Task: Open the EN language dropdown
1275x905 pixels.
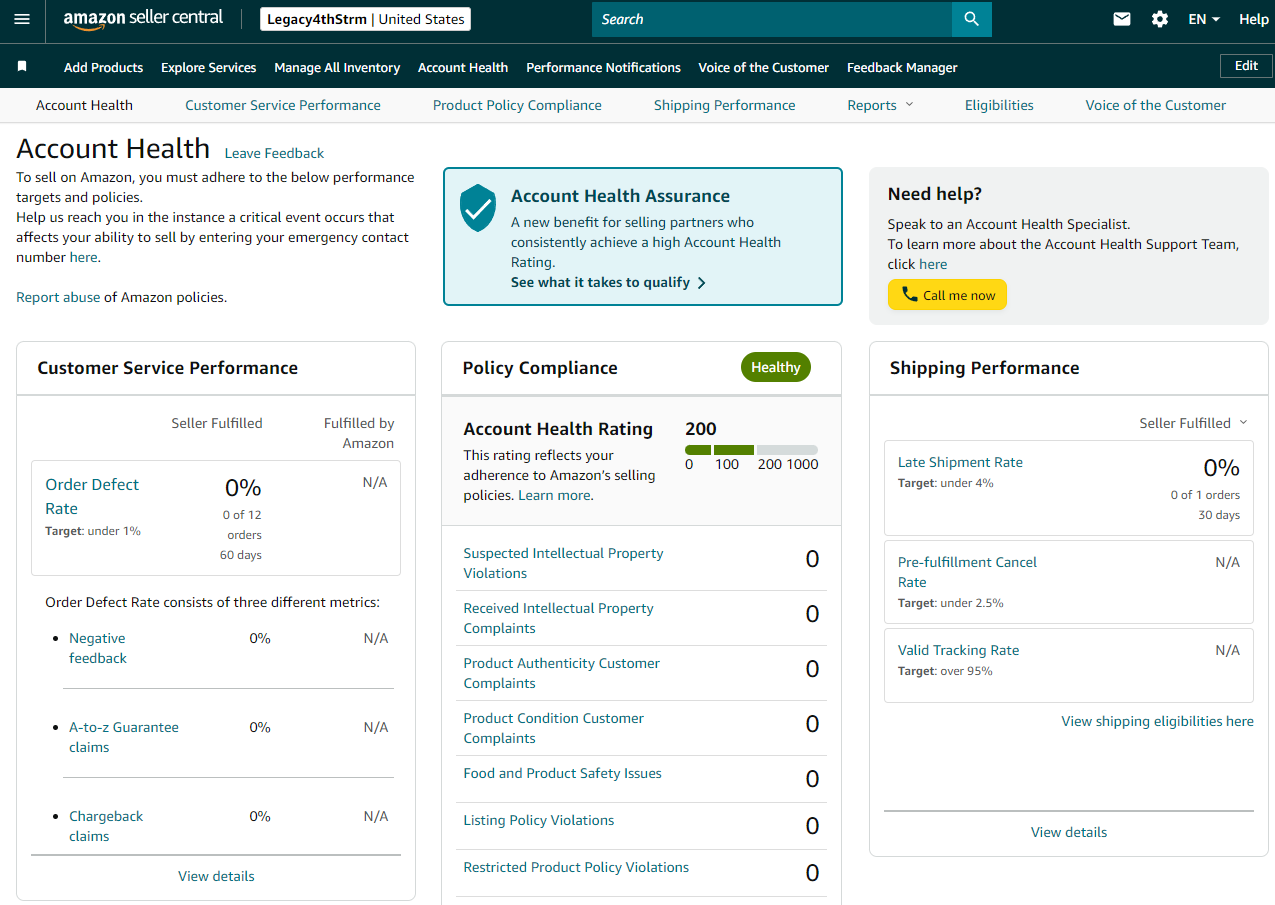Action: click(x=1204, y=19)
